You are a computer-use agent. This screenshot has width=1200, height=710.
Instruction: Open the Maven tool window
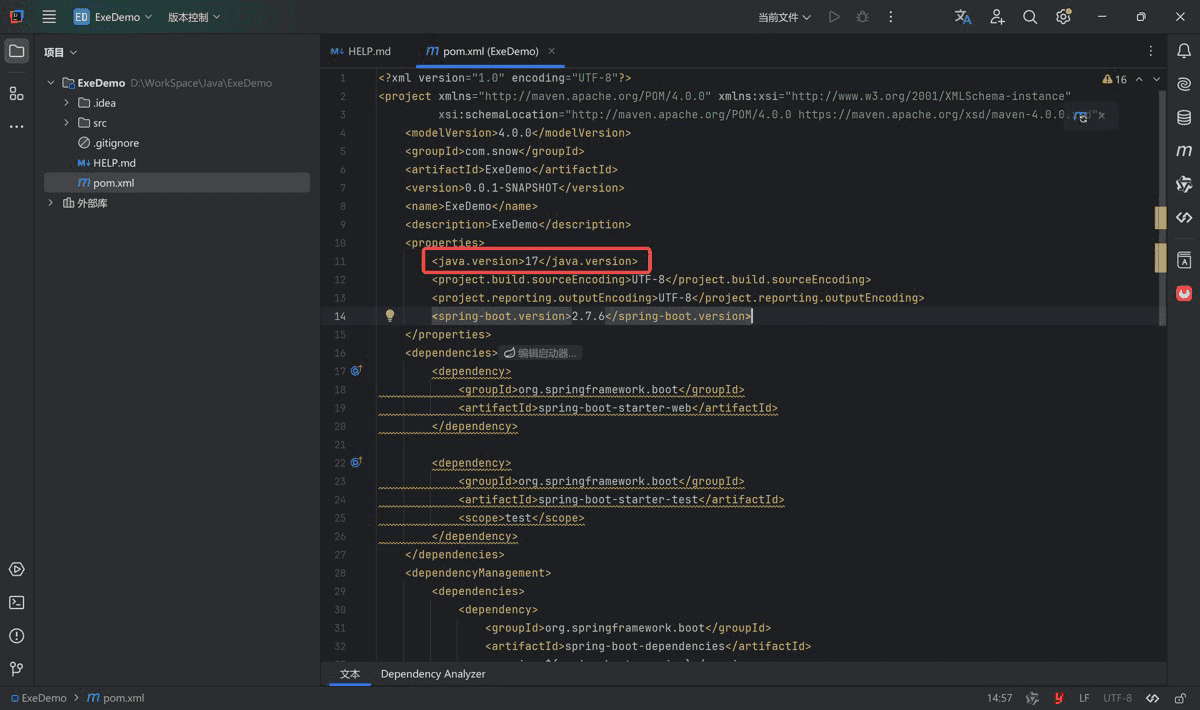[x=1184, y=151]
